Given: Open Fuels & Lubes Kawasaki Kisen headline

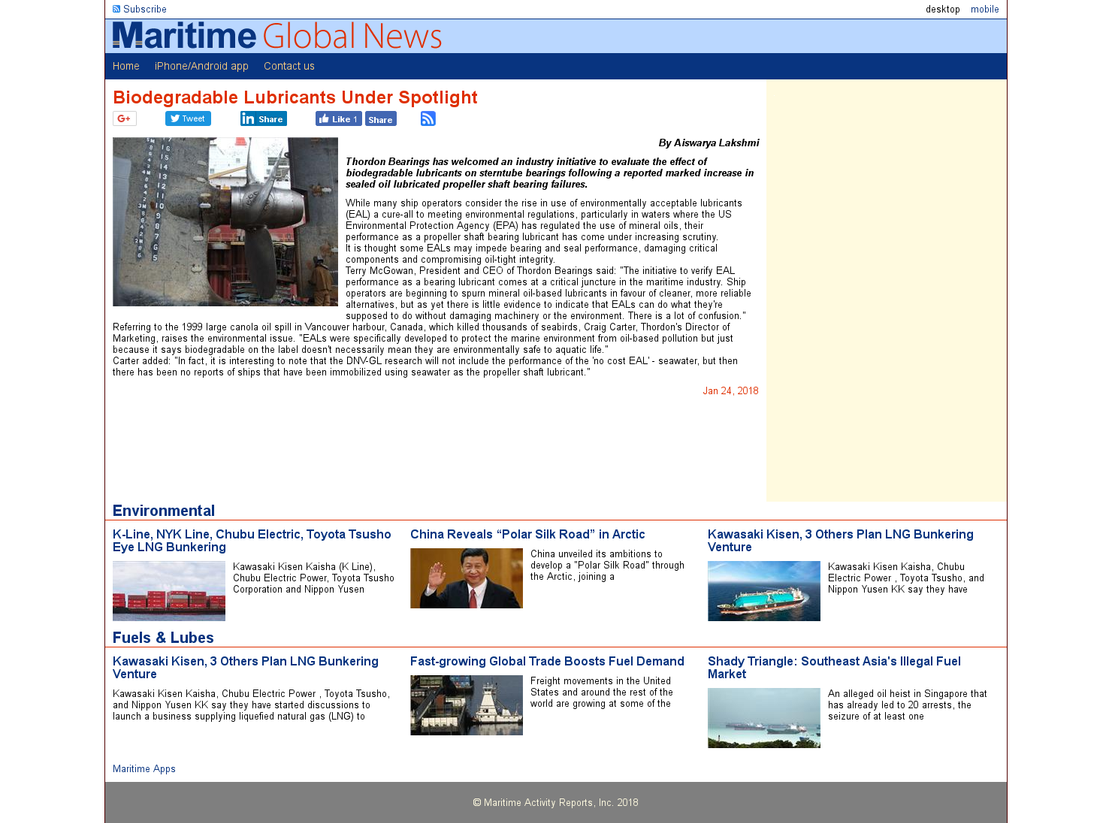Looking at the screenshot, I should point(245,668).
